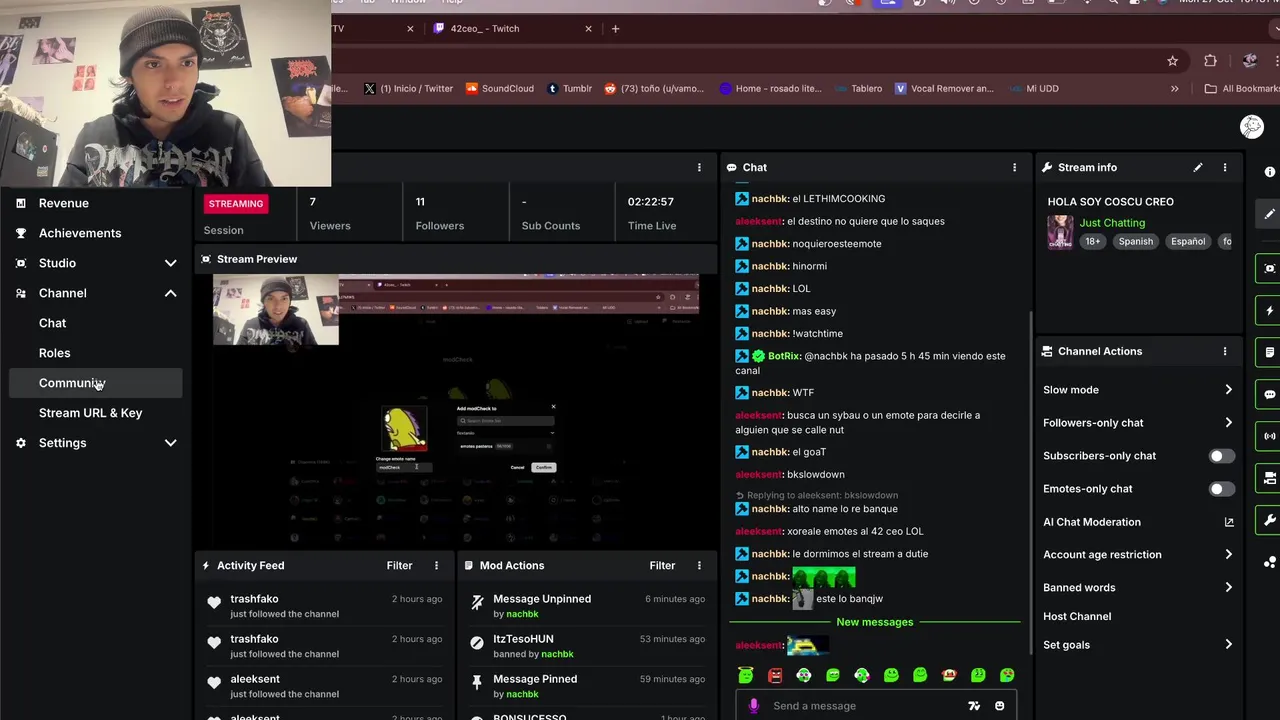Open the emote picker smiley icon

point(999,706)
